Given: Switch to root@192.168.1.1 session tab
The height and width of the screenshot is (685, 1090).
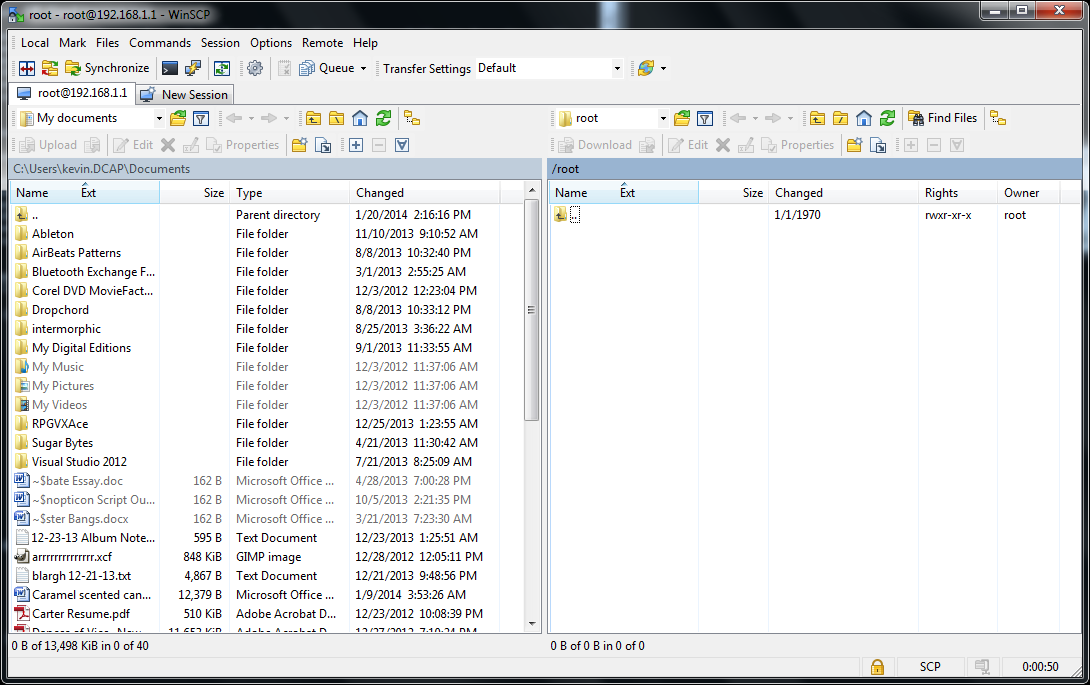Looking at the screenshot, I should point(72,93).
